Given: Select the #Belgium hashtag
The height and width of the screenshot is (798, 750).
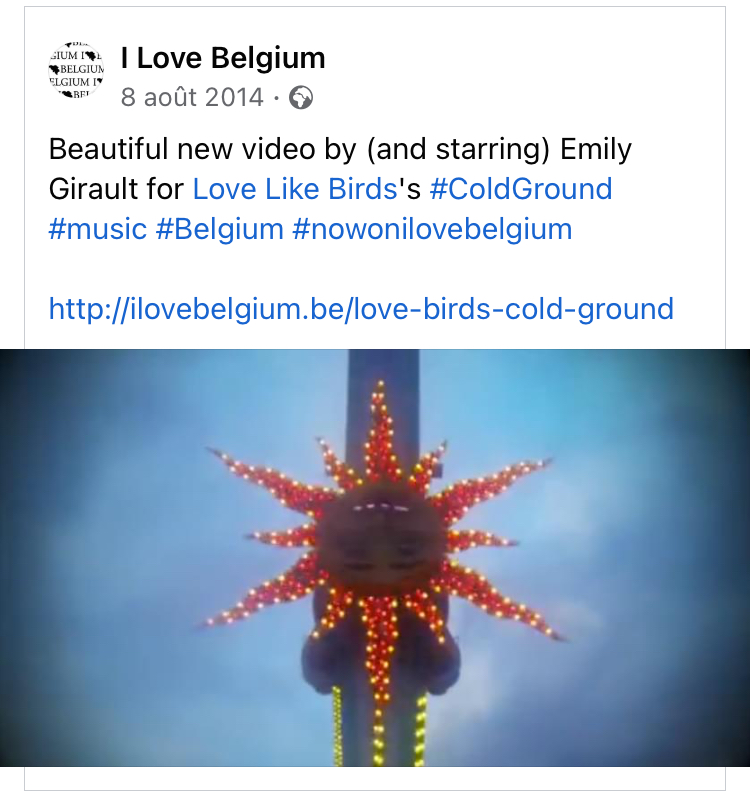Looking at the screenshot, I should pyautogui.click(x=220, y=229).
